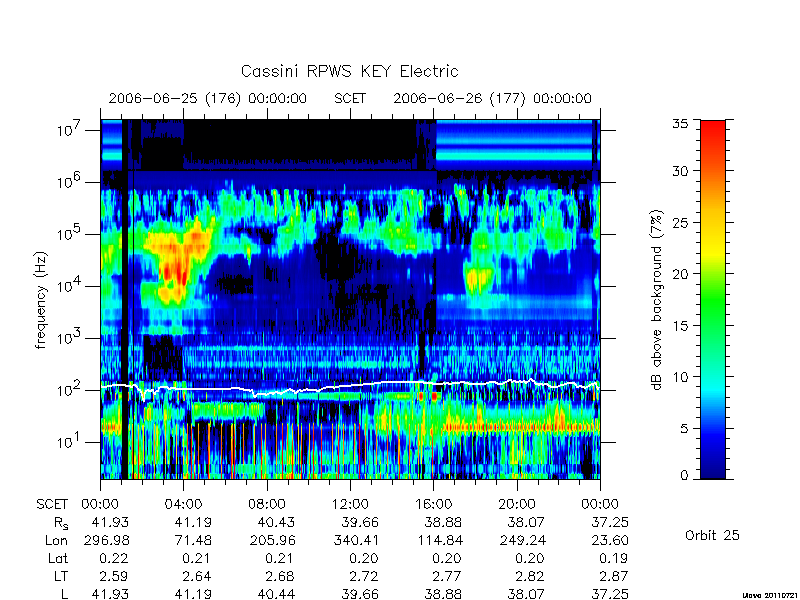Click the Lon value 340.41
Screen dimensions: 800x600
pos(356,540)
